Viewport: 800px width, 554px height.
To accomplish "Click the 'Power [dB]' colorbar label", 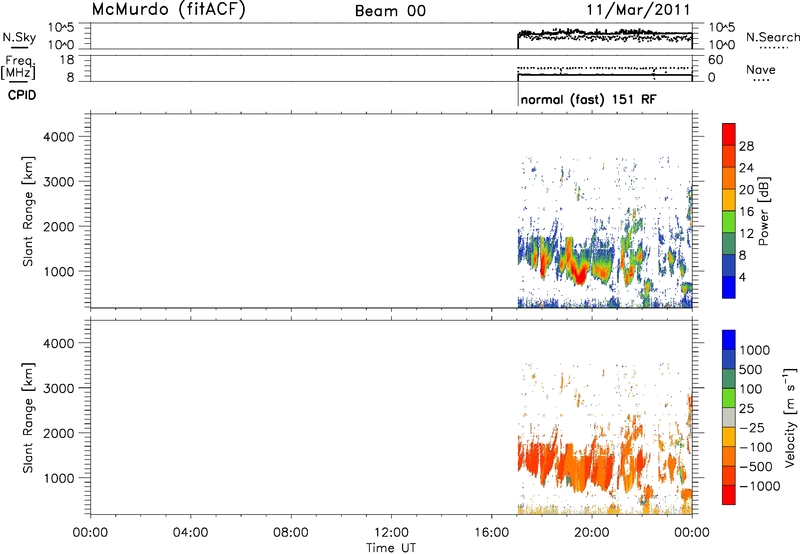I will [x=763, y=211].
